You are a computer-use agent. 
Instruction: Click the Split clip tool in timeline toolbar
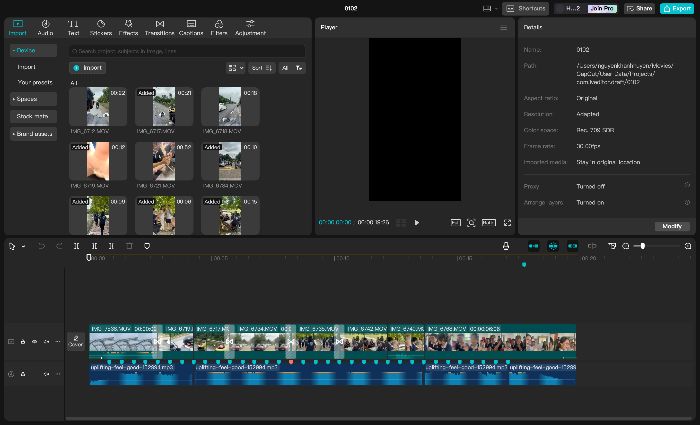click(x=77, y=246)
